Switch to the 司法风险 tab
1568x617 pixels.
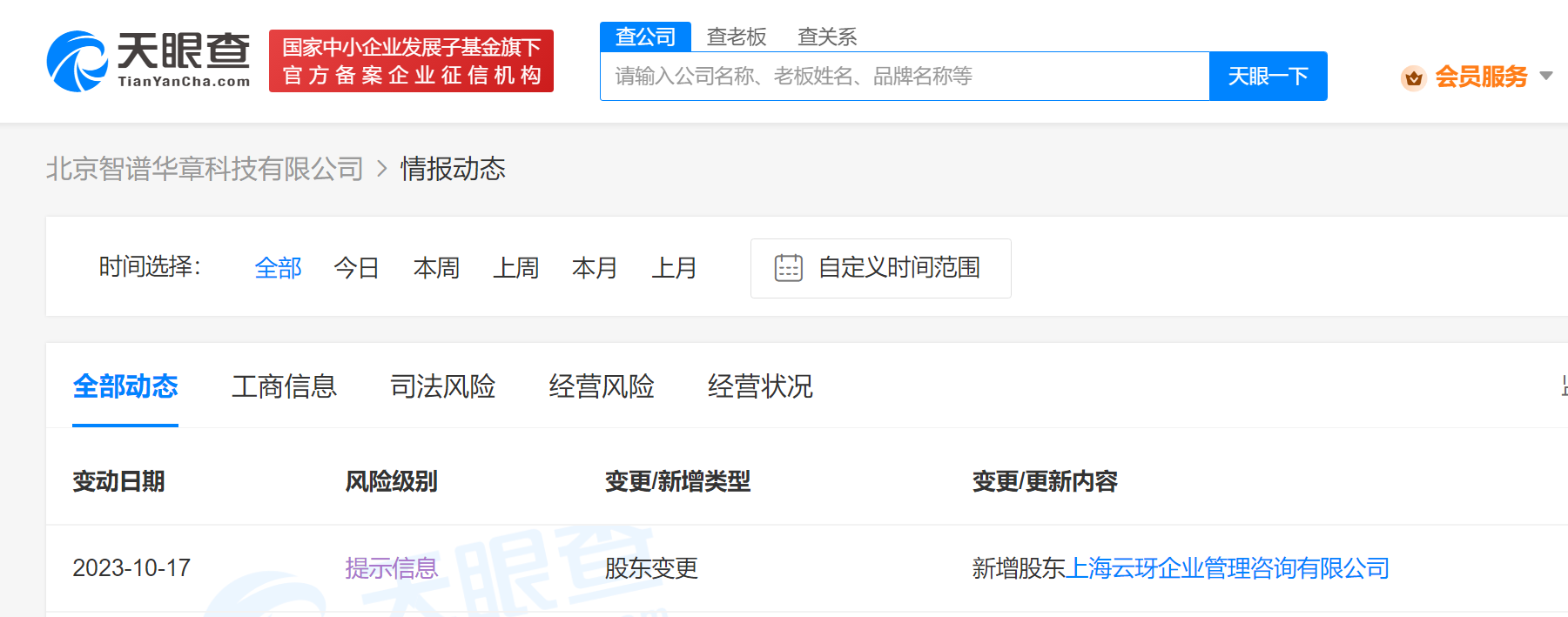(x=442, y=386)
